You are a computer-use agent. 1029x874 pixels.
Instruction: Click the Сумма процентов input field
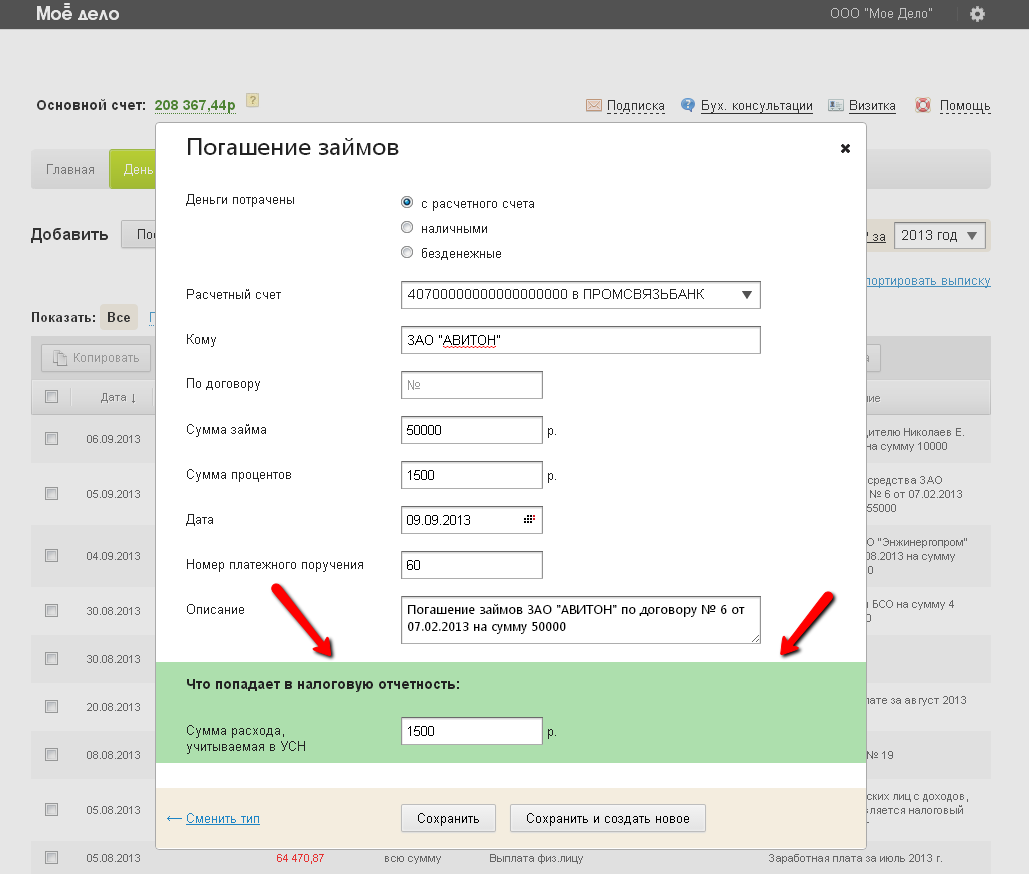coord(471,475)
